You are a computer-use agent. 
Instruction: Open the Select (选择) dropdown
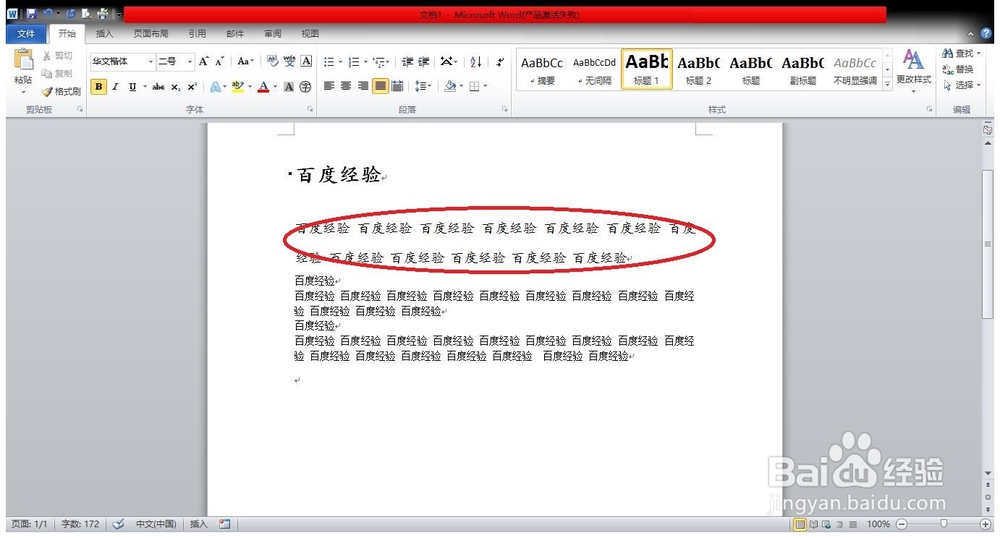(x=960, y=85)
